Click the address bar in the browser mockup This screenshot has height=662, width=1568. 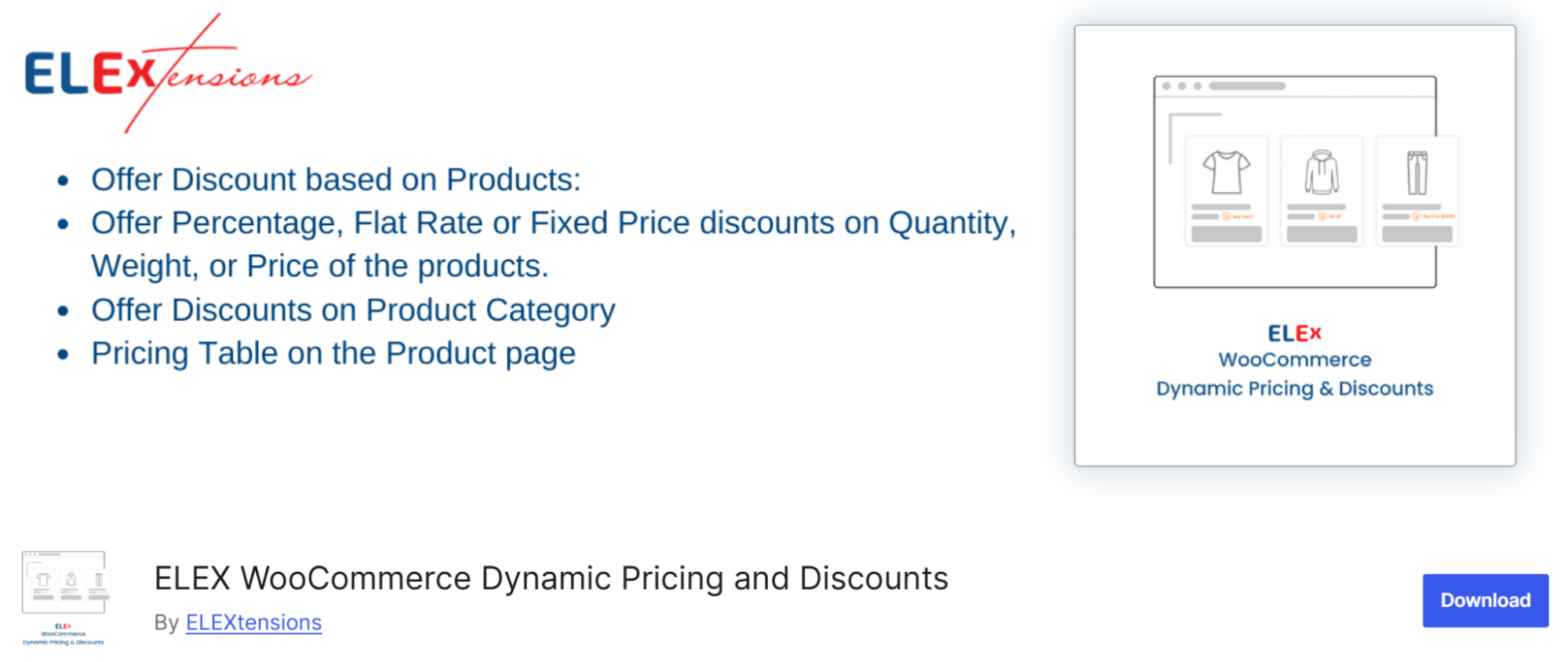tap(1247, 85)
